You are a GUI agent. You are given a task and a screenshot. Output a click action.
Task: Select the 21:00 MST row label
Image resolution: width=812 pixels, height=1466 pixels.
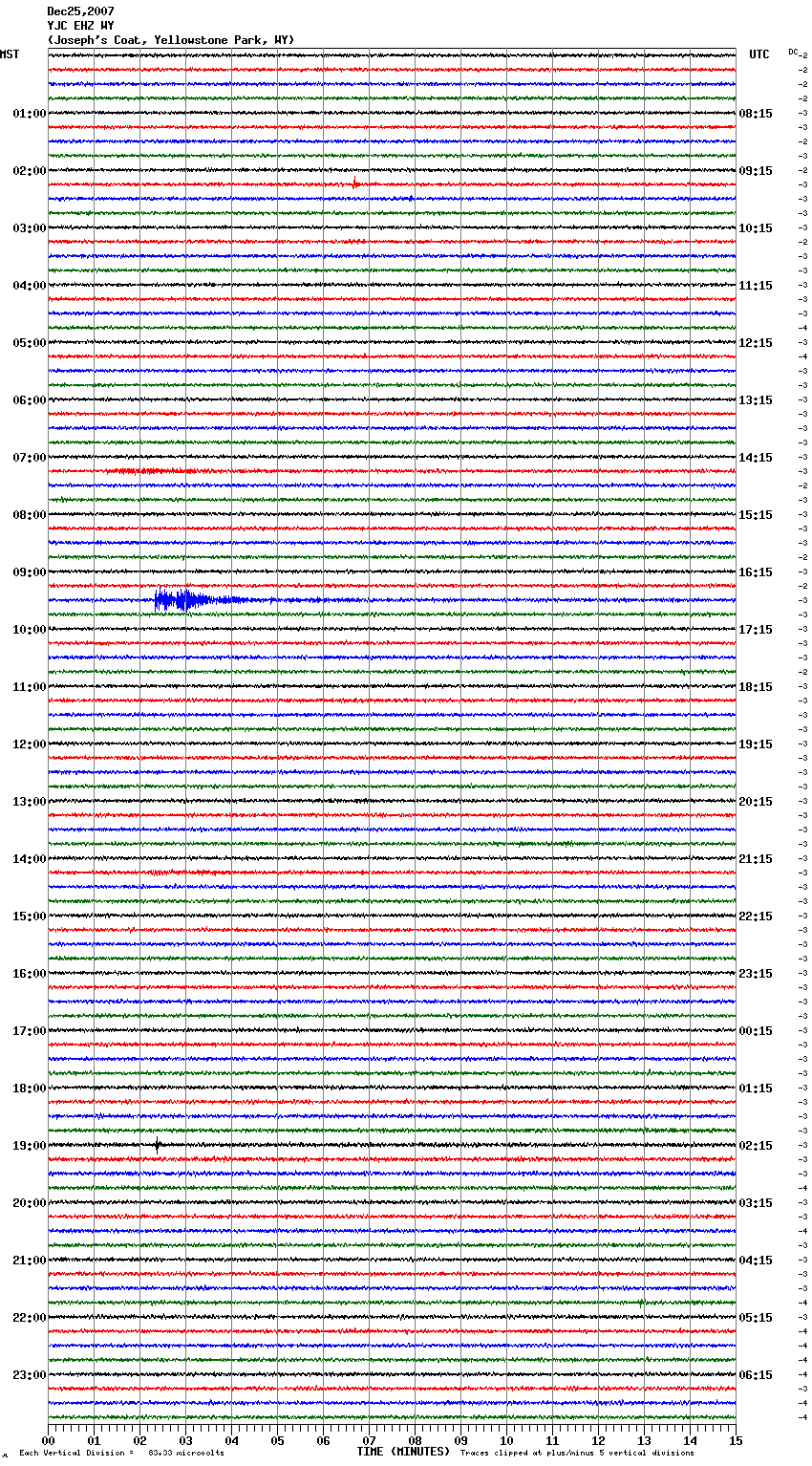(x=30, y=1261)
